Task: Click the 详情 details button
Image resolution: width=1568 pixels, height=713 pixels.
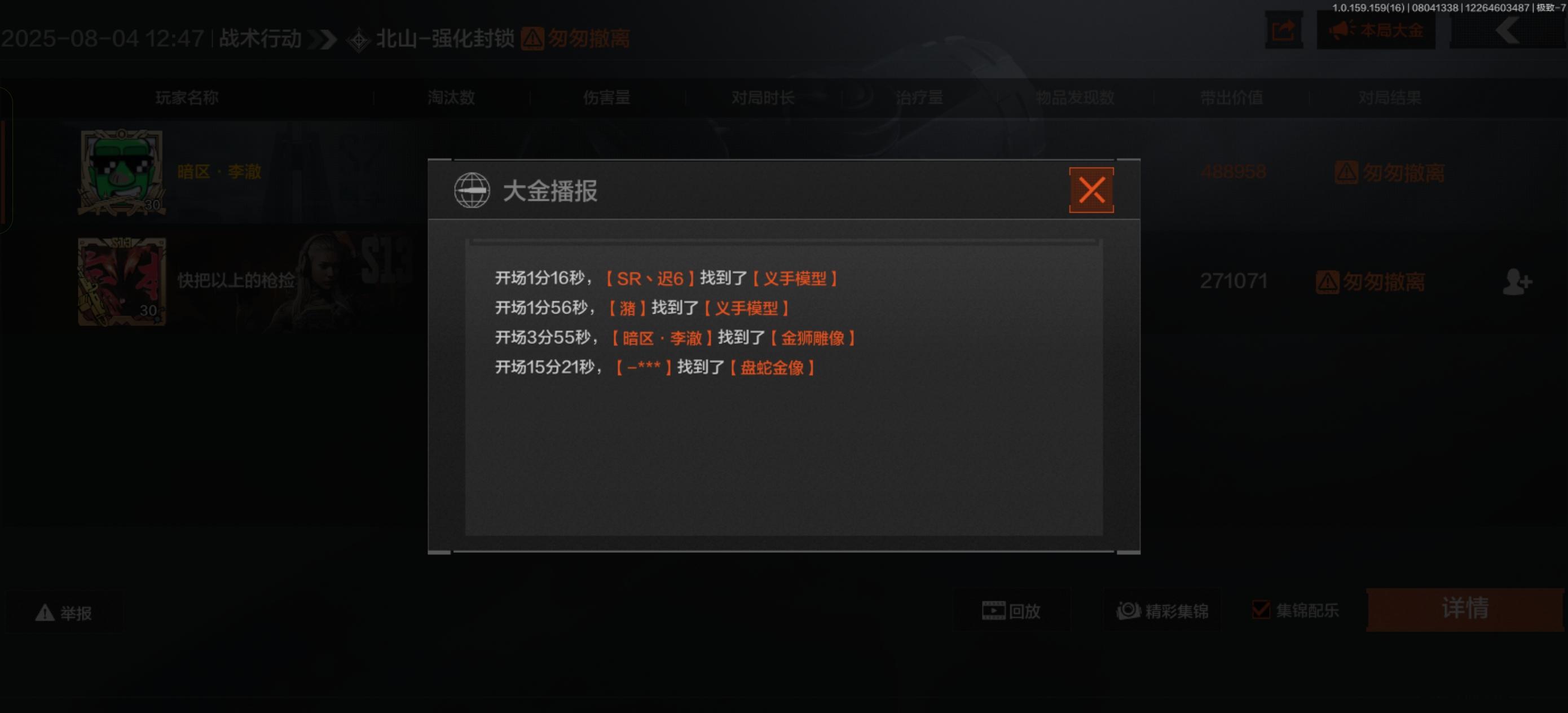Action: click(x=1465, y=609)
